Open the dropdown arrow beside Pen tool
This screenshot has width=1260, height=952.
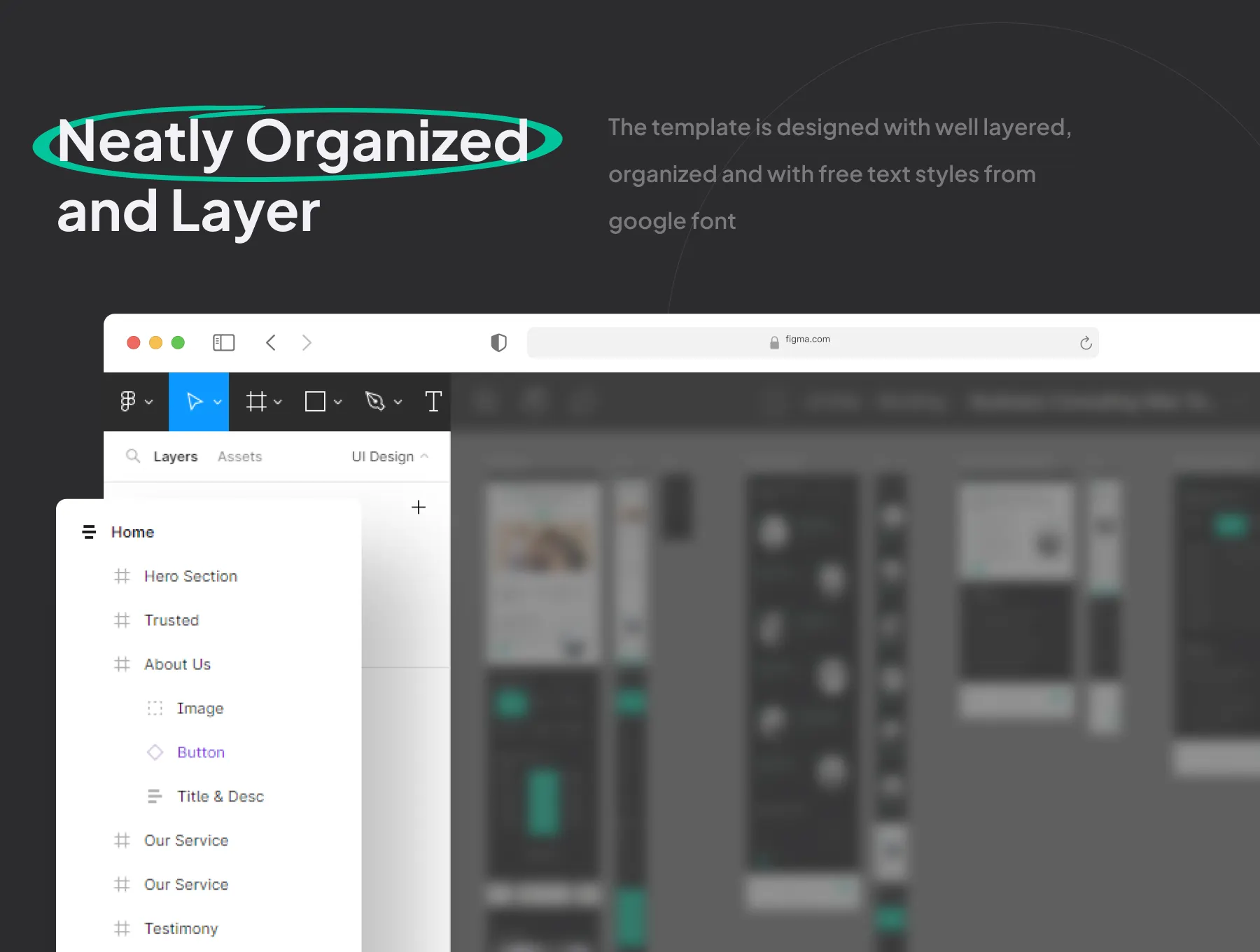(398, 402)
